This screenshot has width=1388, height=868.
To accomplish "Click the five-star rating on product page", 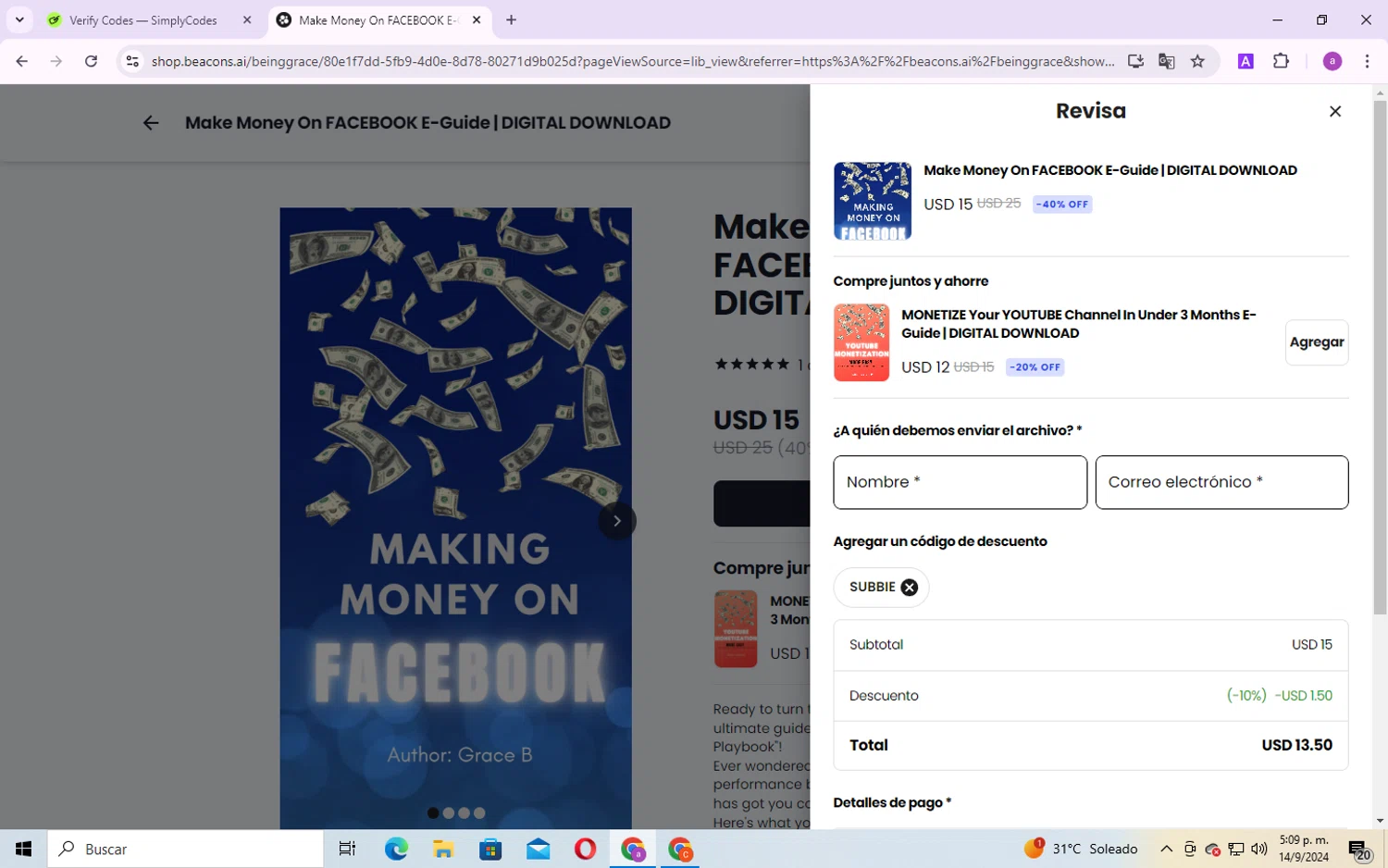I will point(751,365).
